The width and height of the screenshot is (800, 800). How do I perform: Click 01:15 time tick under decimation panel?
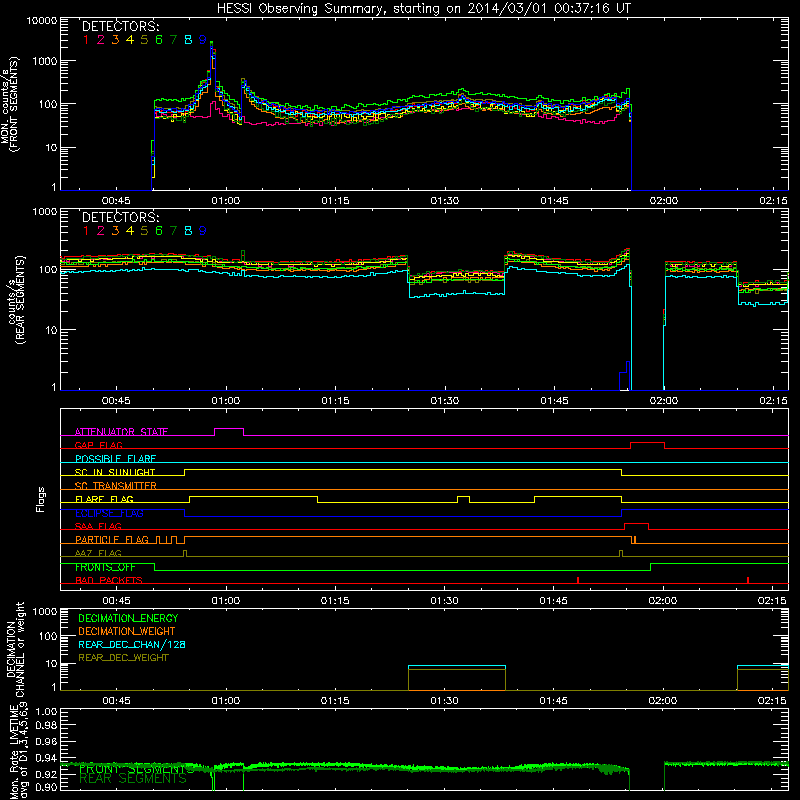(x=335, y=701)
